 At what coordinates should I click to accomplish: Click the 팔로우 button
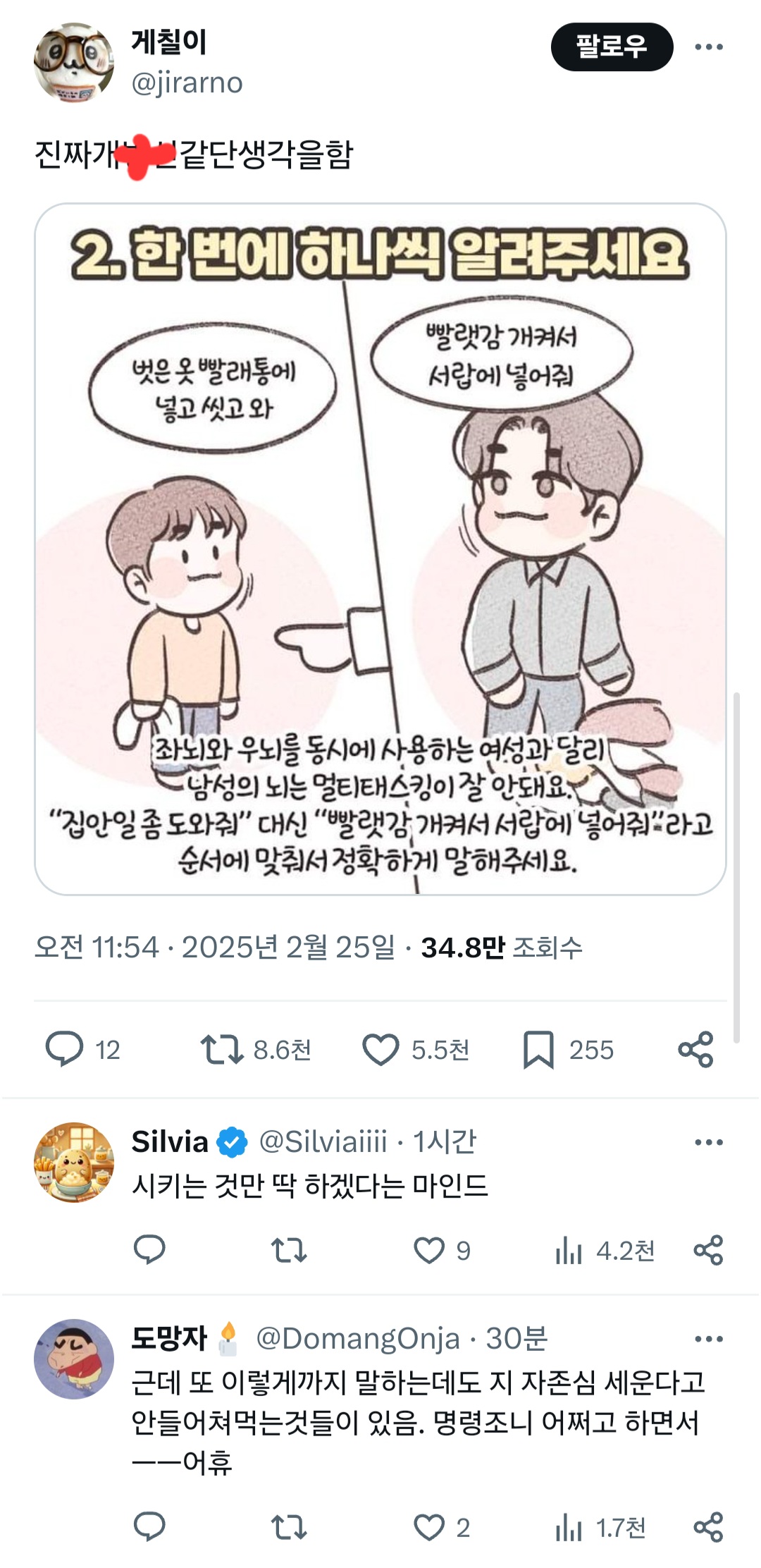[x=612, y=47]
